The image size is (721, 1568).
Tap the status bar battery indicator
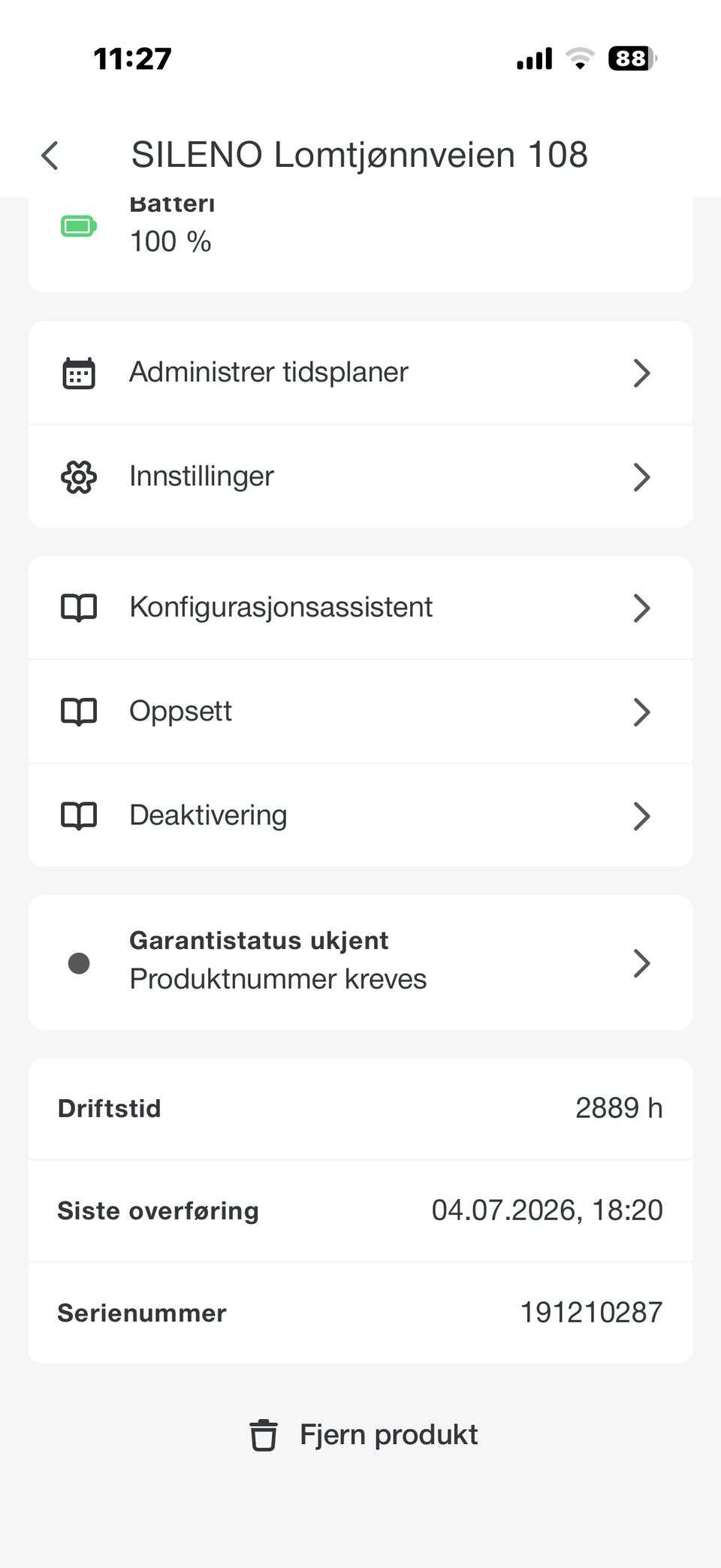[x=632, y=59]
